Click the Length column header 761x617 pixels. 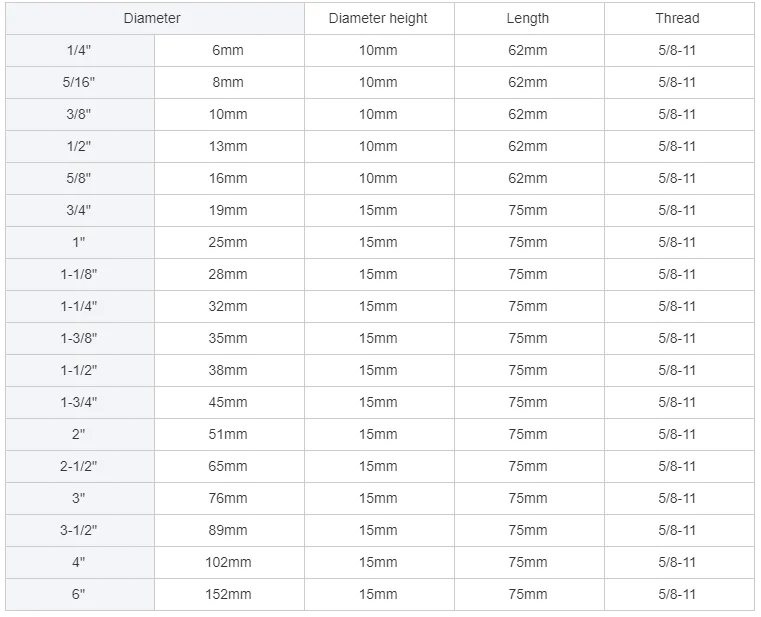[528, 18]
